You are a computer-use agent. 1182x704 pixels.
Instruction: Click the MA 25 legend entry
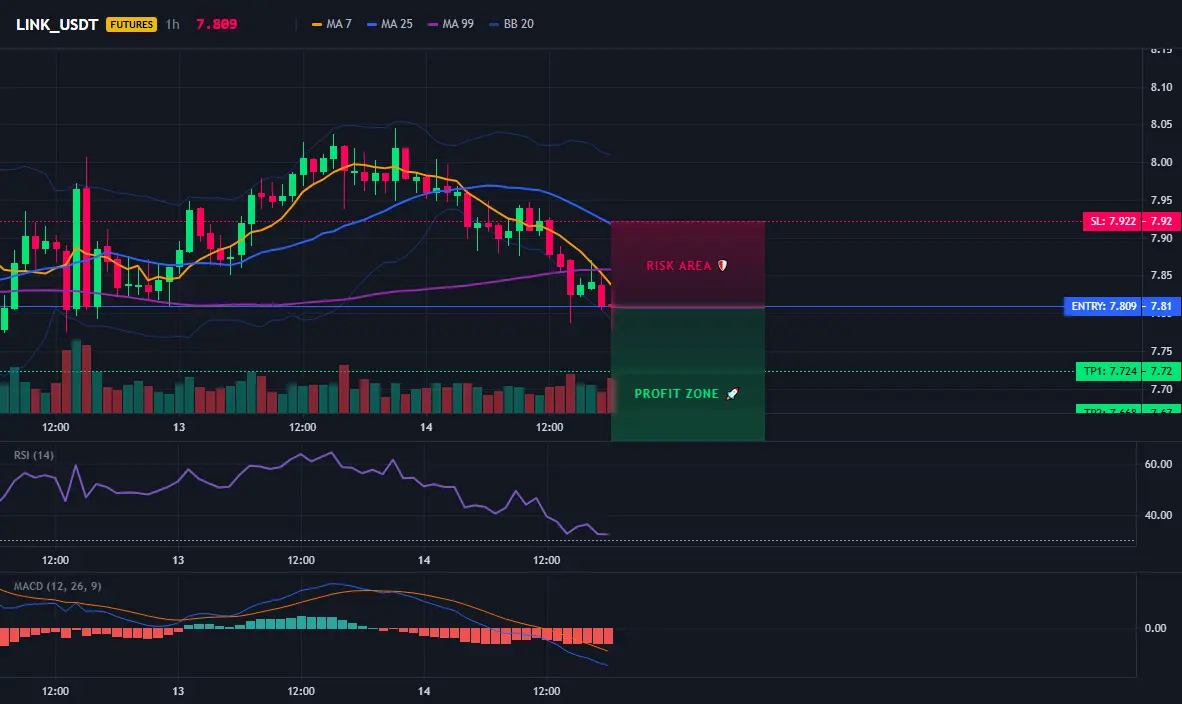[x=390, y=24]
